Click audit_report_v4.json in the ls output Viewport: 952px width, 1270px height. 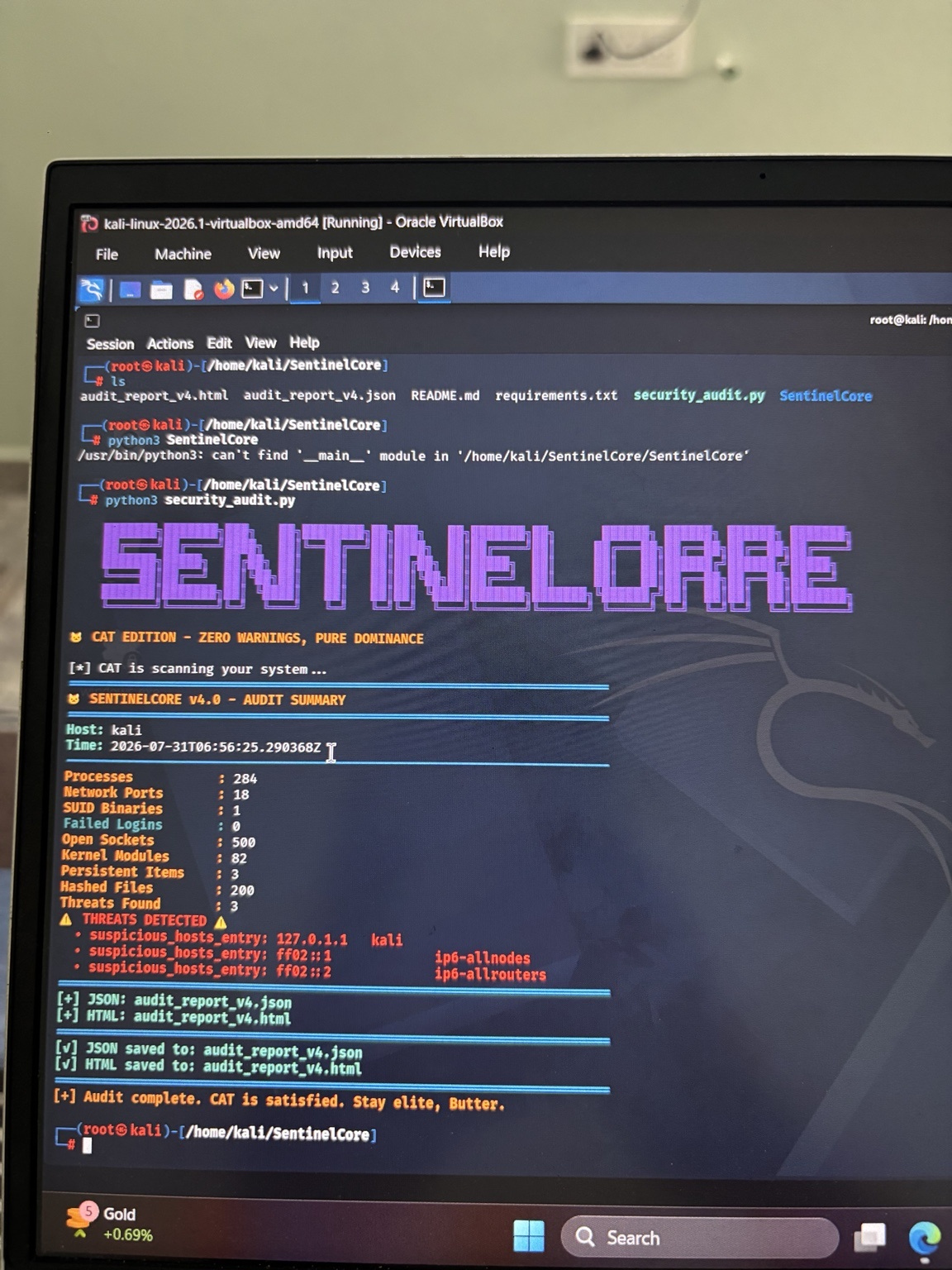[319, 395]
